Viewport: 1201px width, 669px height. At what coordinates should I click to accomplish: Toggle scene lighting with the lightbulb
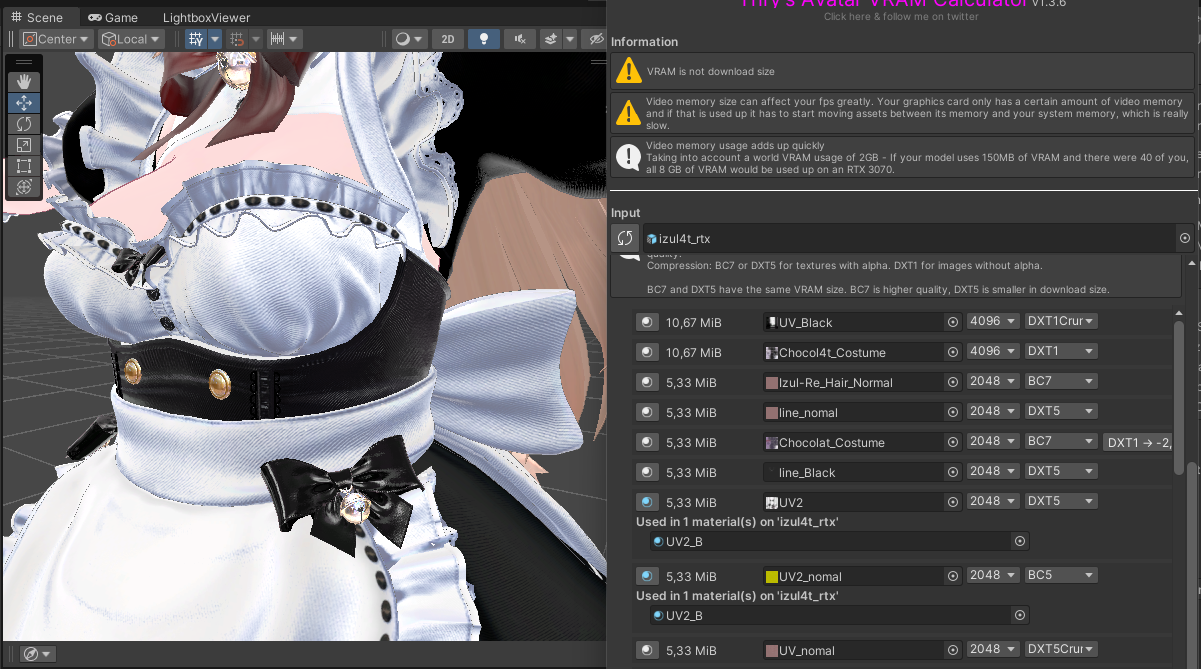[484, 39]
